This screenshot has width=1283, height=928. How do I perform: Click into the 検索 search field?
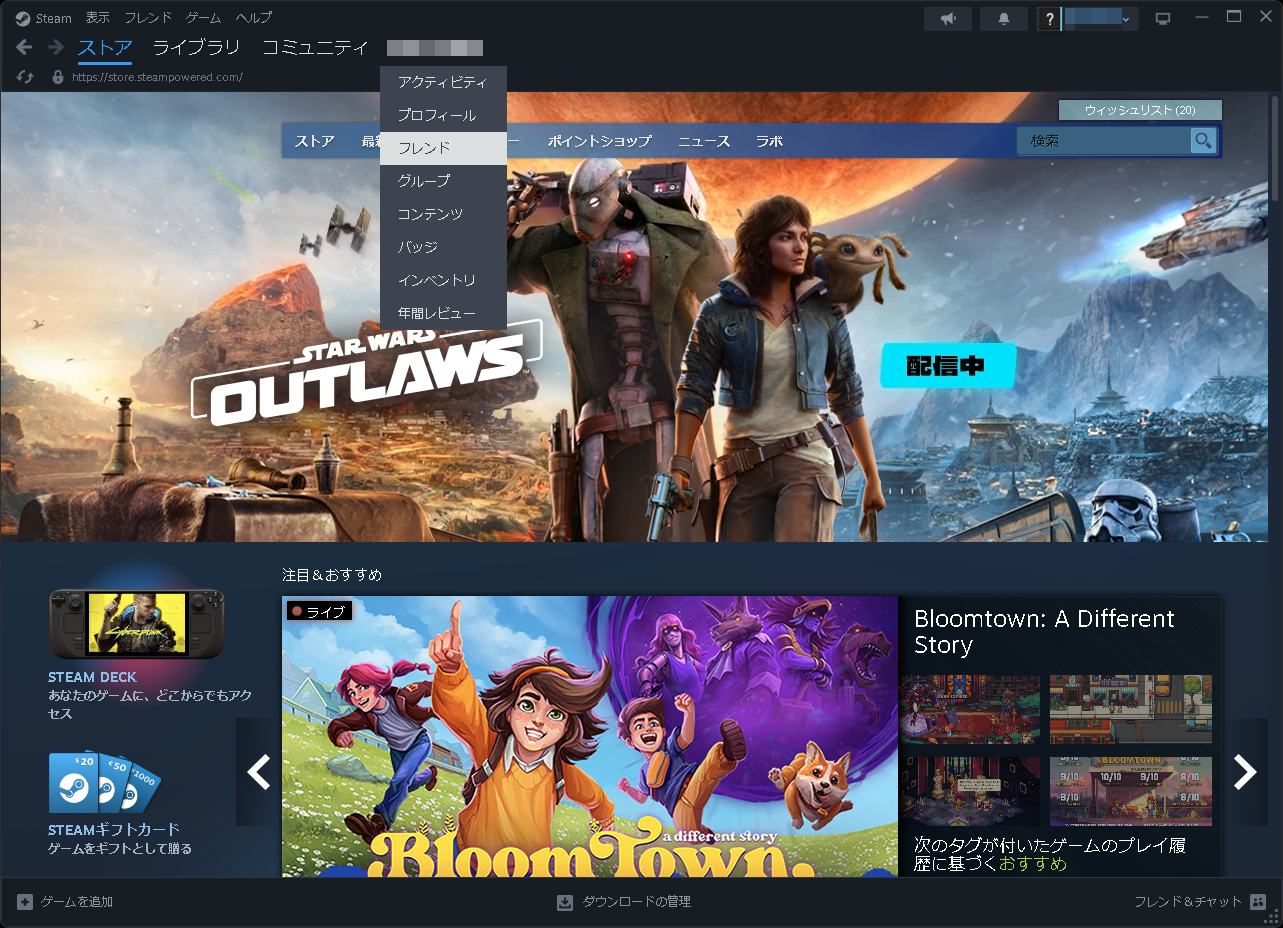click(x=1104, y=141)
